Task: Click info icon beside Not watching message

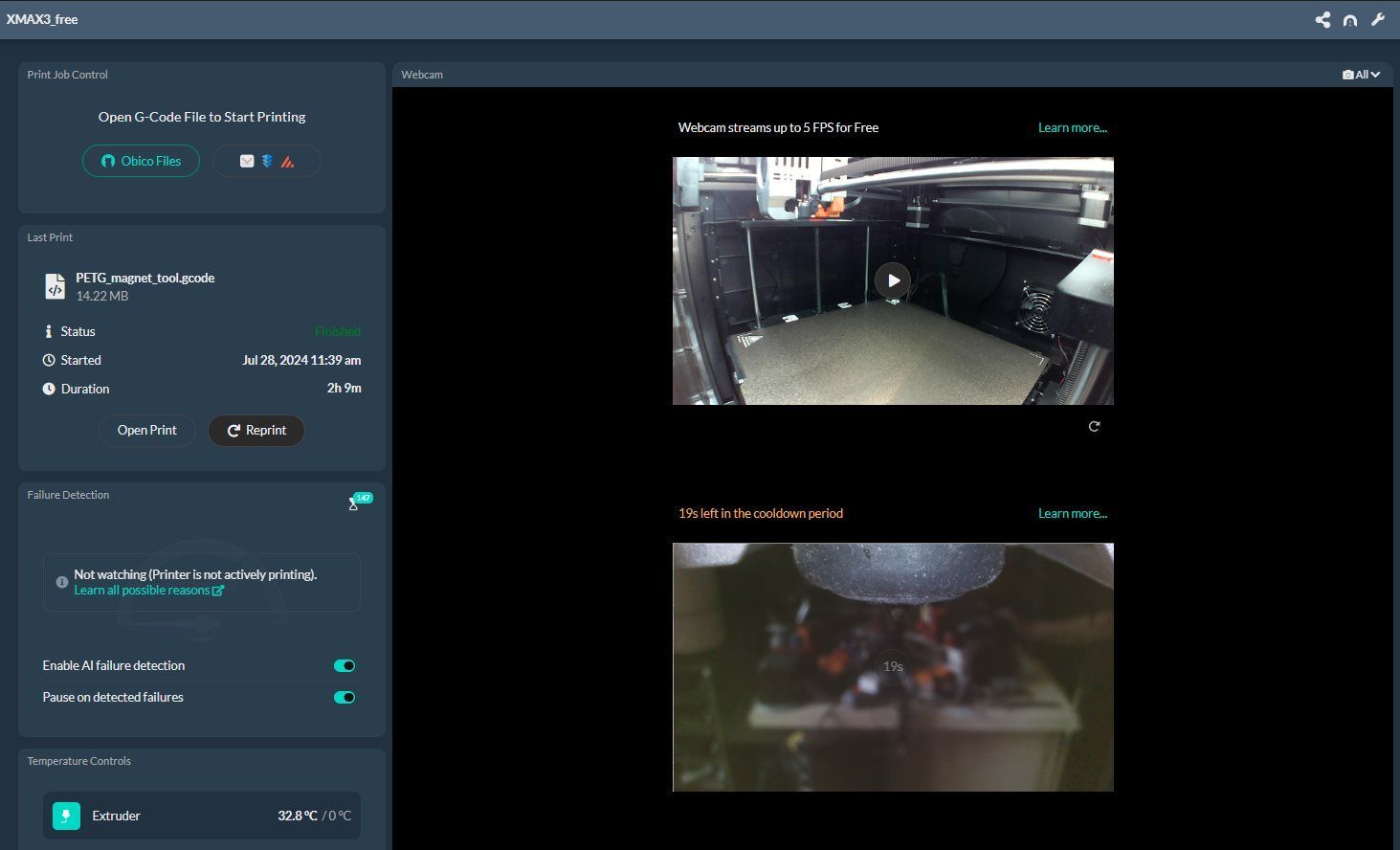Action: coord(62,582)
